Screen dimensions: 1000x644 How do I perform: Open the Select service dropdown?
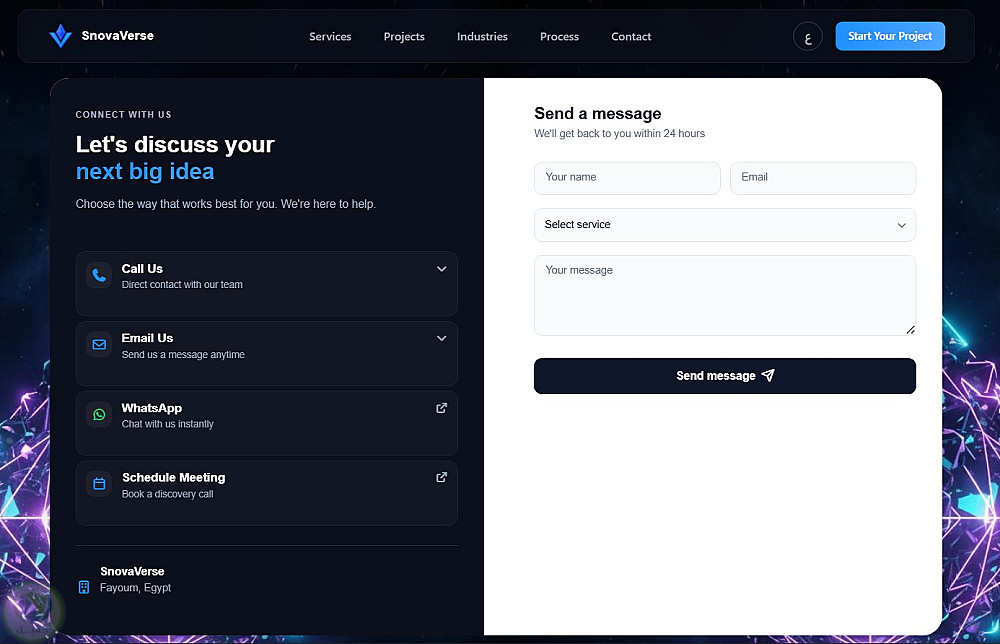click(x=724, y=225)
